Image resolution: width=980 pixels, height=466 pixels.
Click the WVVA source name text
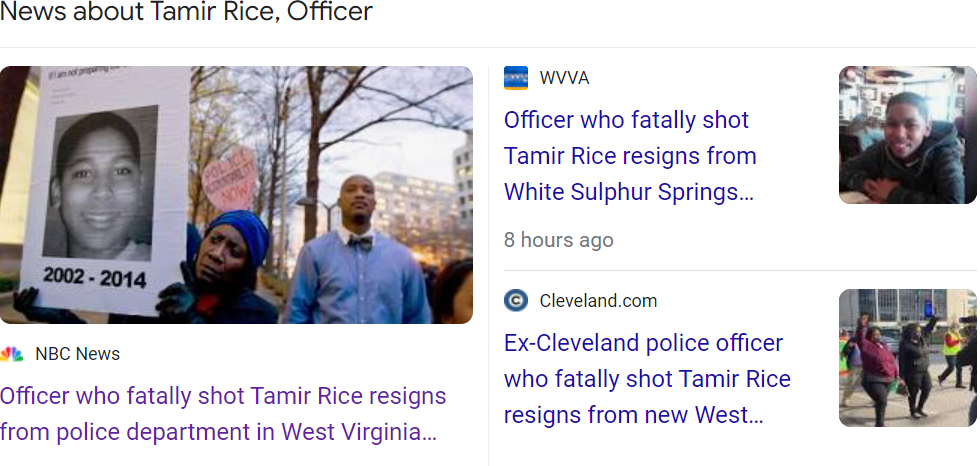[564, 78]
